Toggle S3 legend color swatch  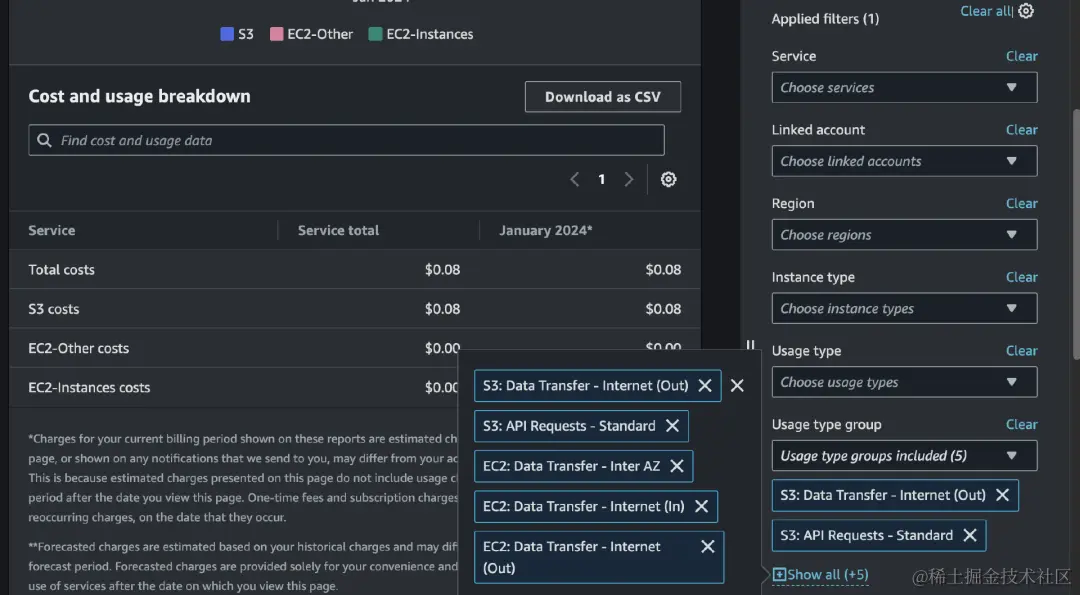pyautogui.click(x=227, y=34)
